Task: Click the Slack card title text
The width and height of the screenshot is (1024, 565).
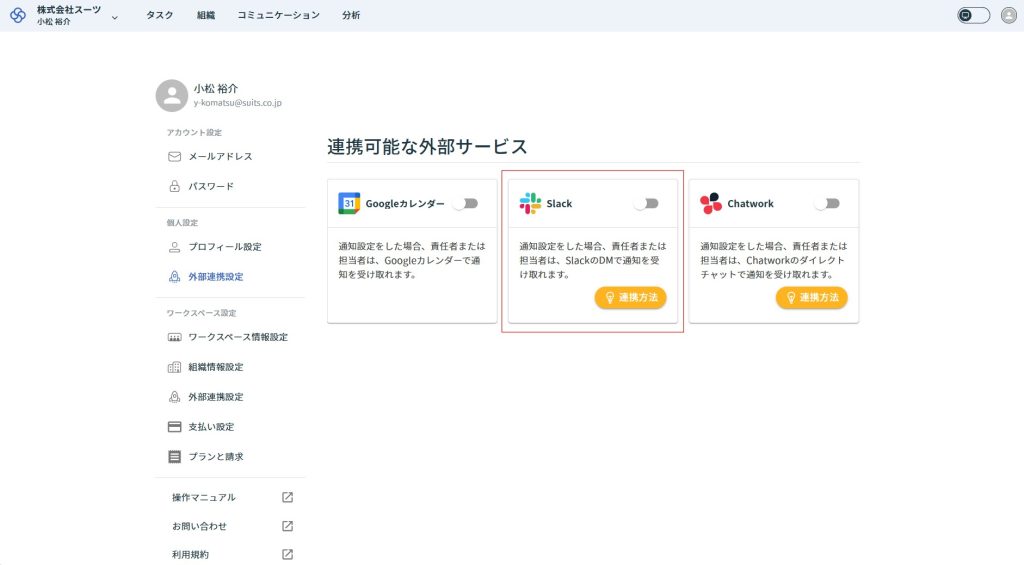Action: 559,204
